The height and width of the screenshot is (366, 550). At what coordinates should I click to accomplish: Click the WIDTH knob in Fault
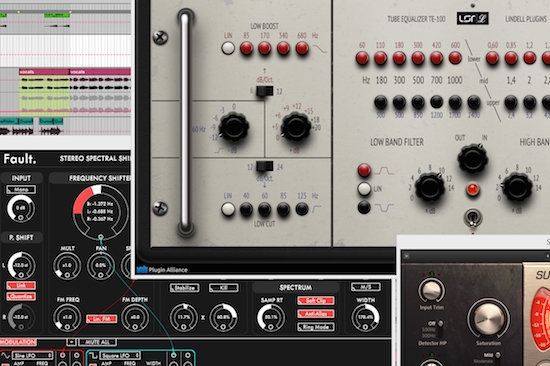(365, 317)
